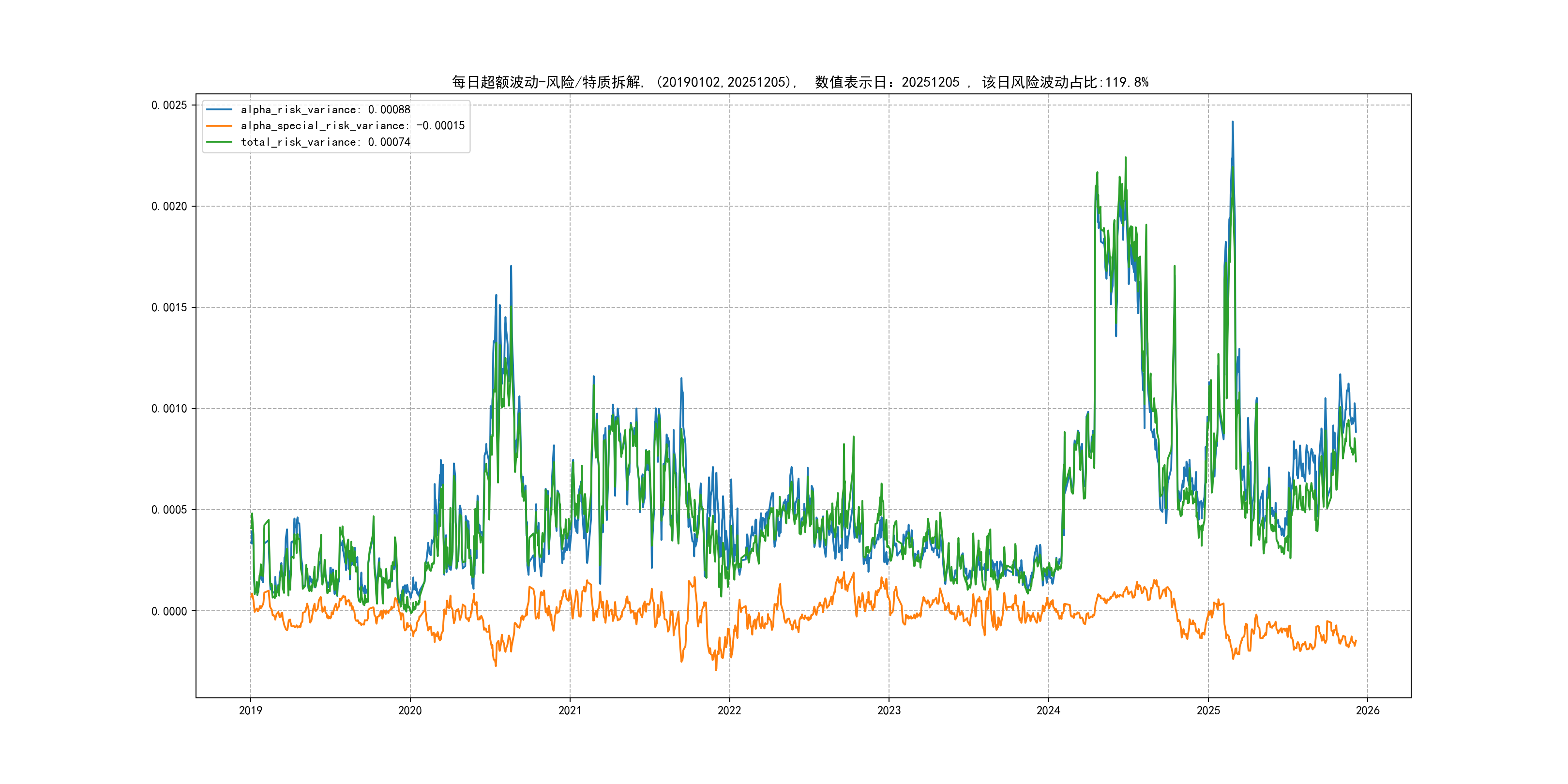Click the 2021 x-axis tick label

point(570,710)
